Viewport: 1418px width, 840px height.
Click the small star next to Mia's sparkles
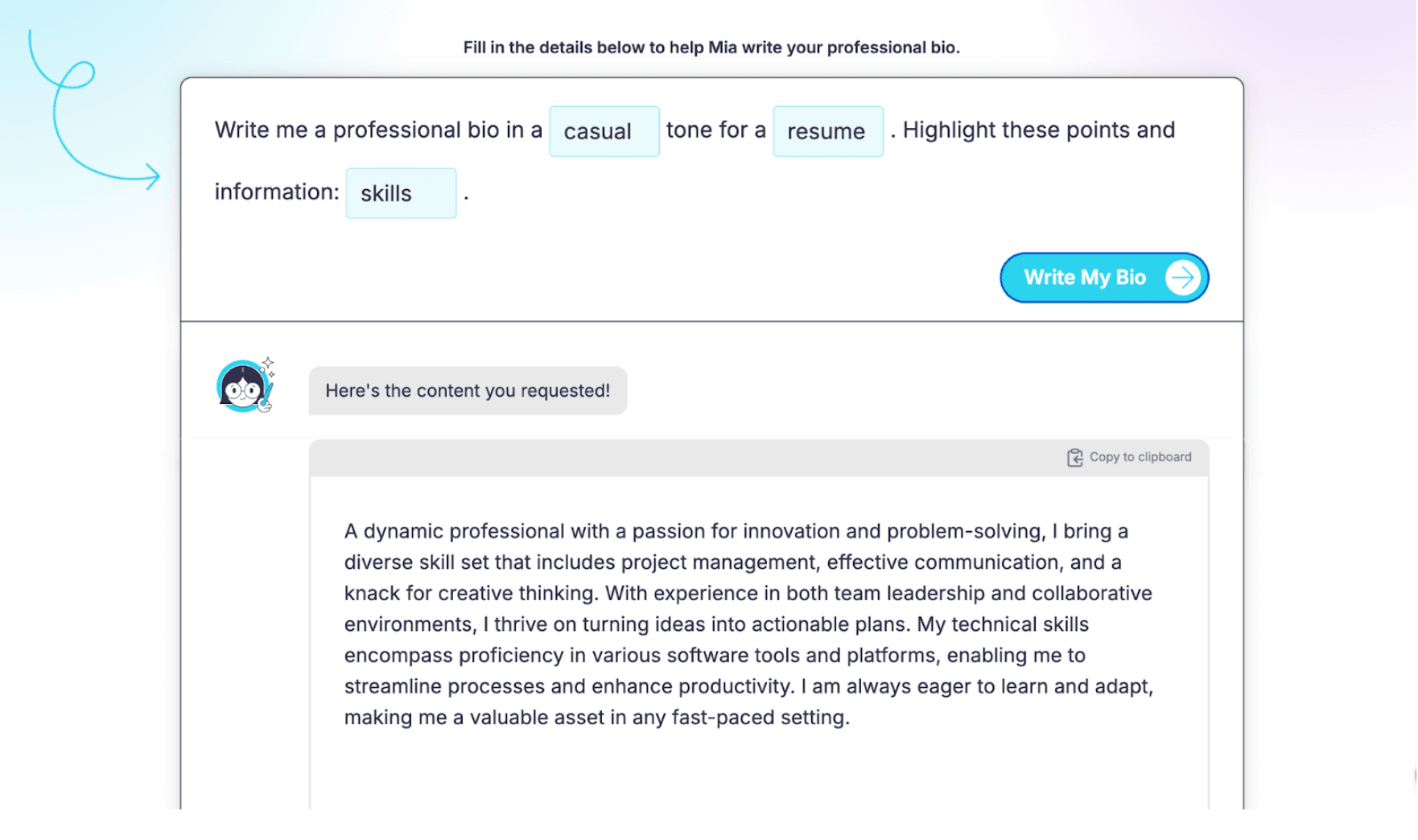point(271,374)
